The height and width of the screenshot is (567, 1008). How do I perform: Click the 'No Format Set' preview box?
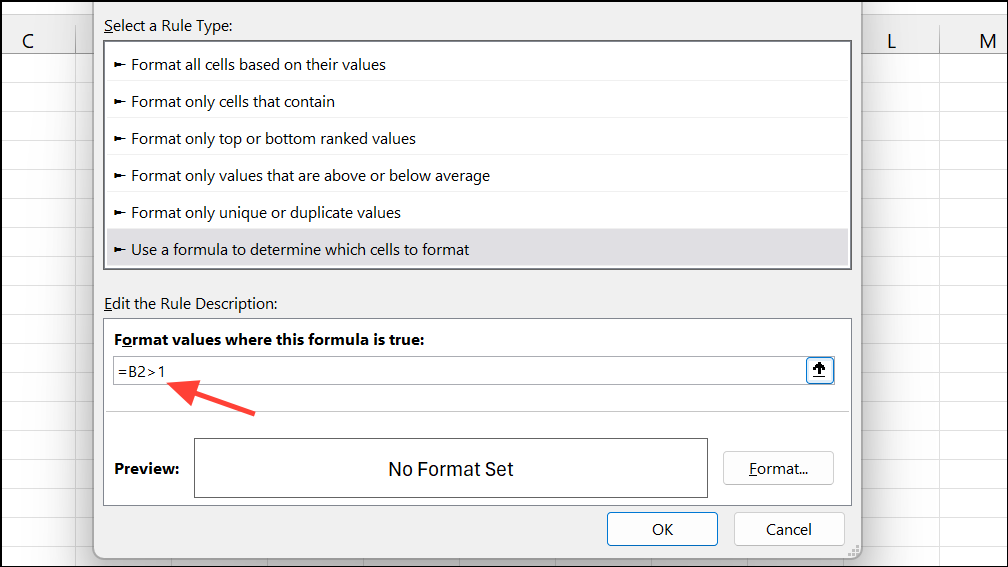pyautogui.click(x=450, y=468)
